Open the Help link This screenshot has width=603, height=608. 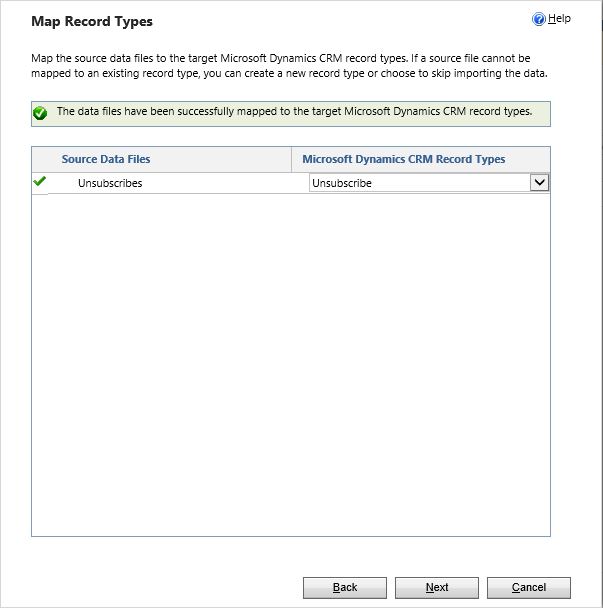tap(559, 19)
